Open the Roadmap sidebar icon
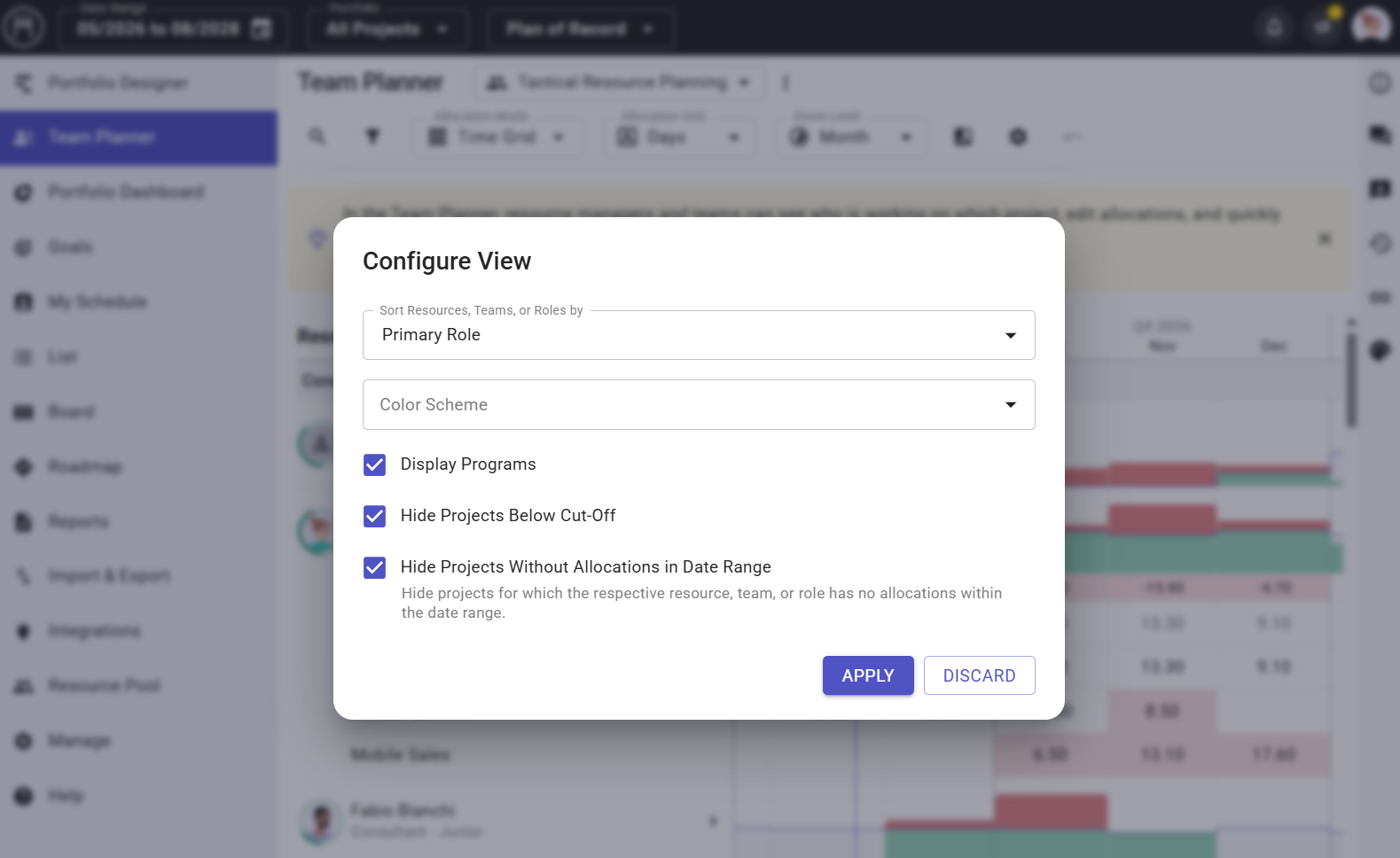Image resolution: width=1400 pixels, height=858 pixels. (x=24, y=467)
